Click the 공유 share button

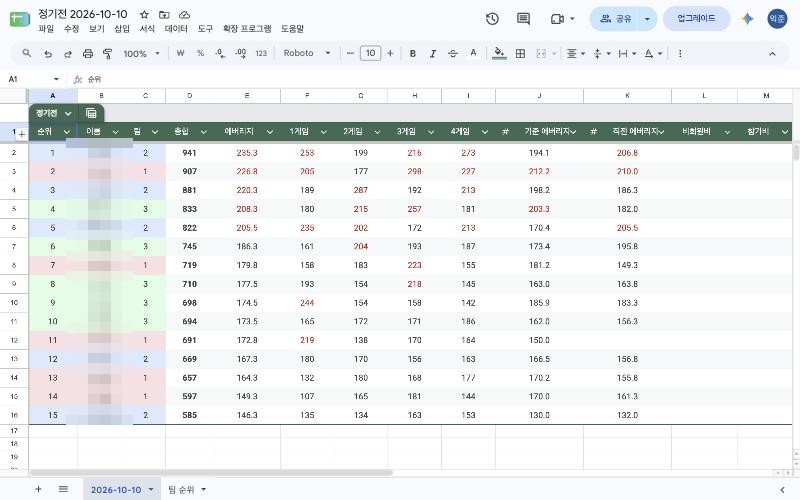point(616,19)
